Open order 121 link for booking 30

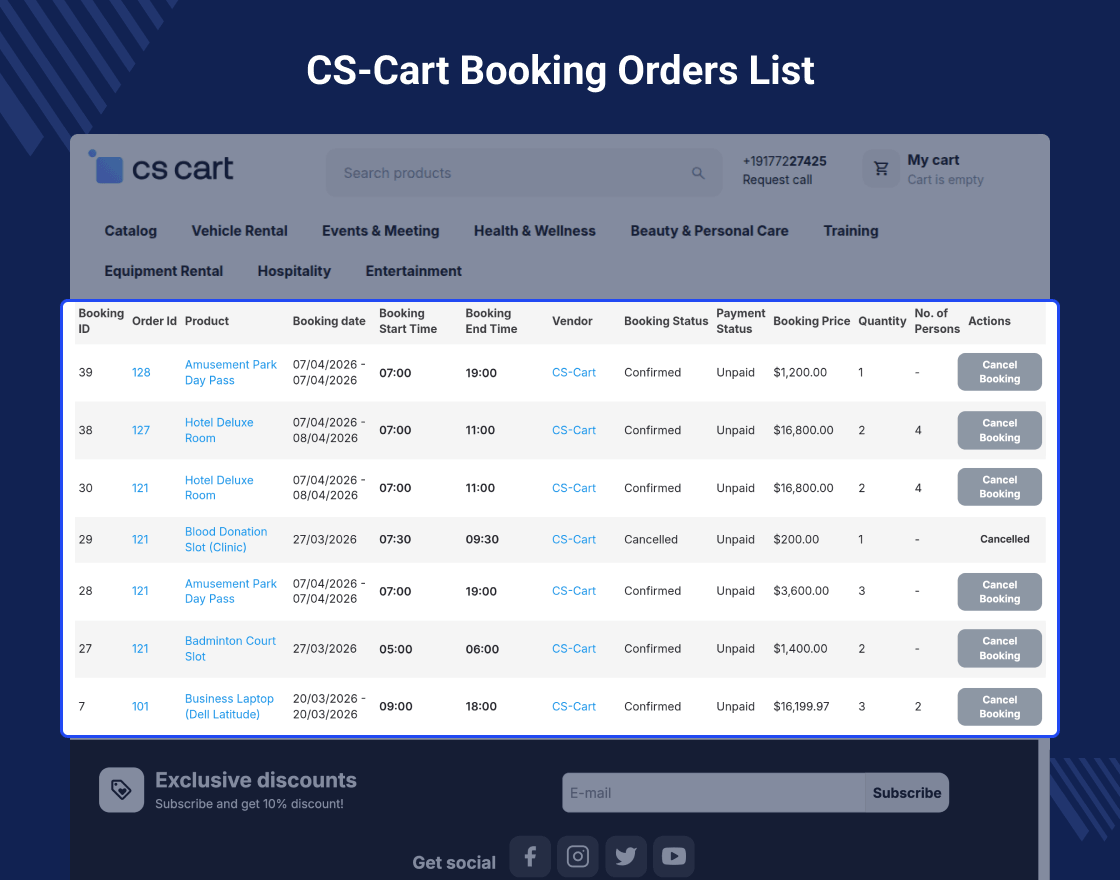pos(140,488)
